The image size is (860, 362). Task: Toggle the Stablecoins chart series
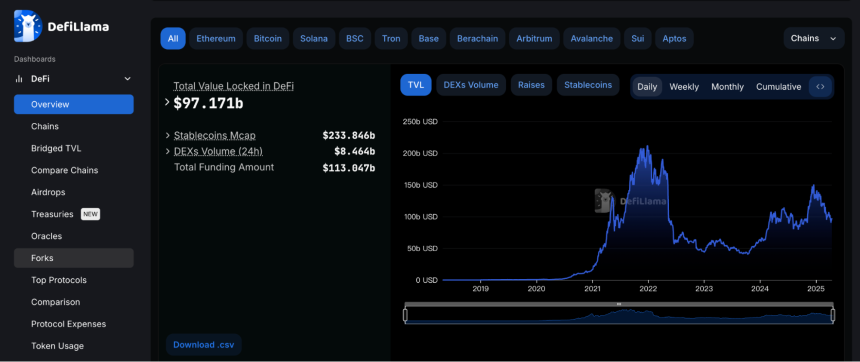588,85
